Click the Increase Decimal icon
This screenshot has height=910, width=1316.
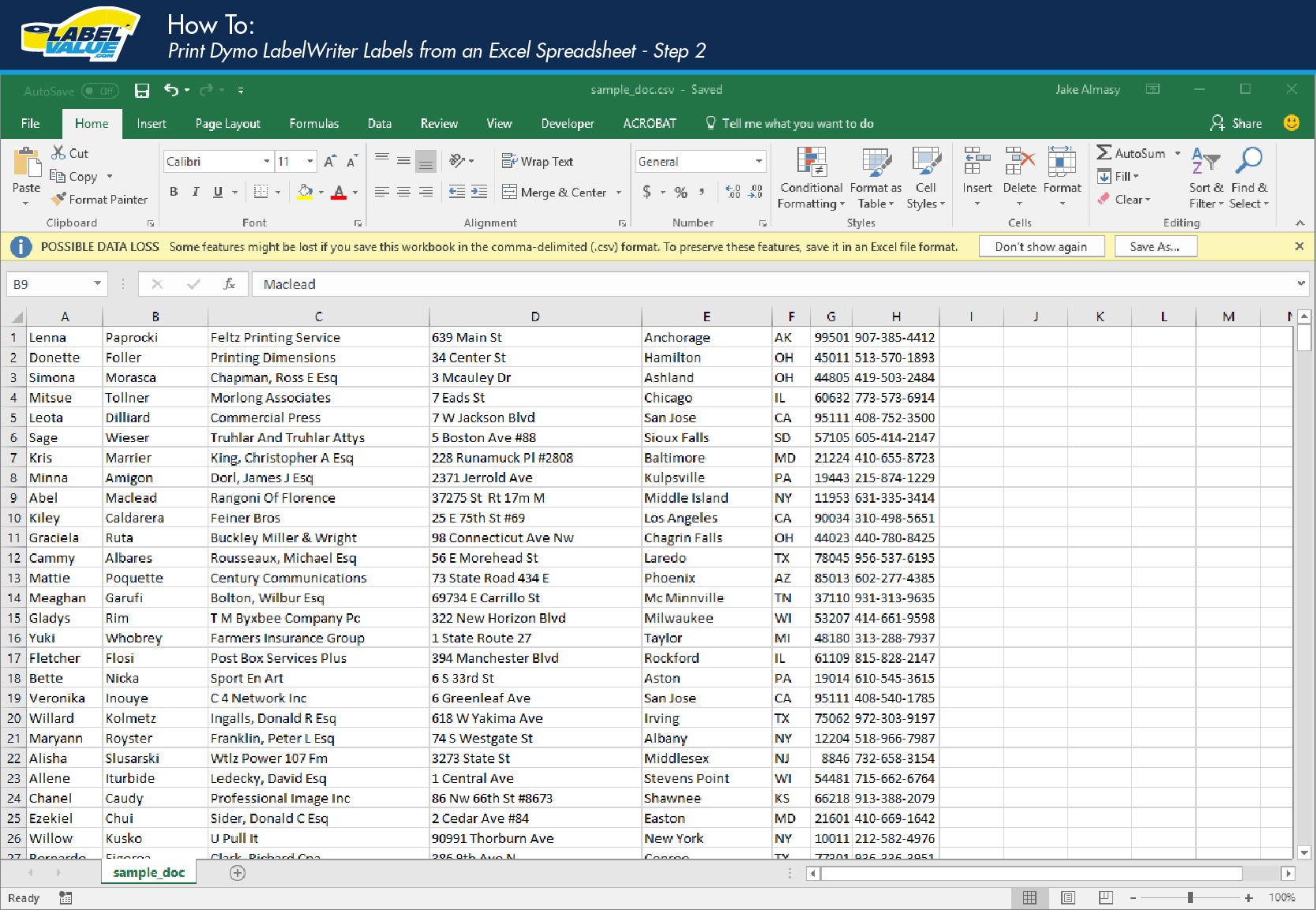[x=733, y=192]
